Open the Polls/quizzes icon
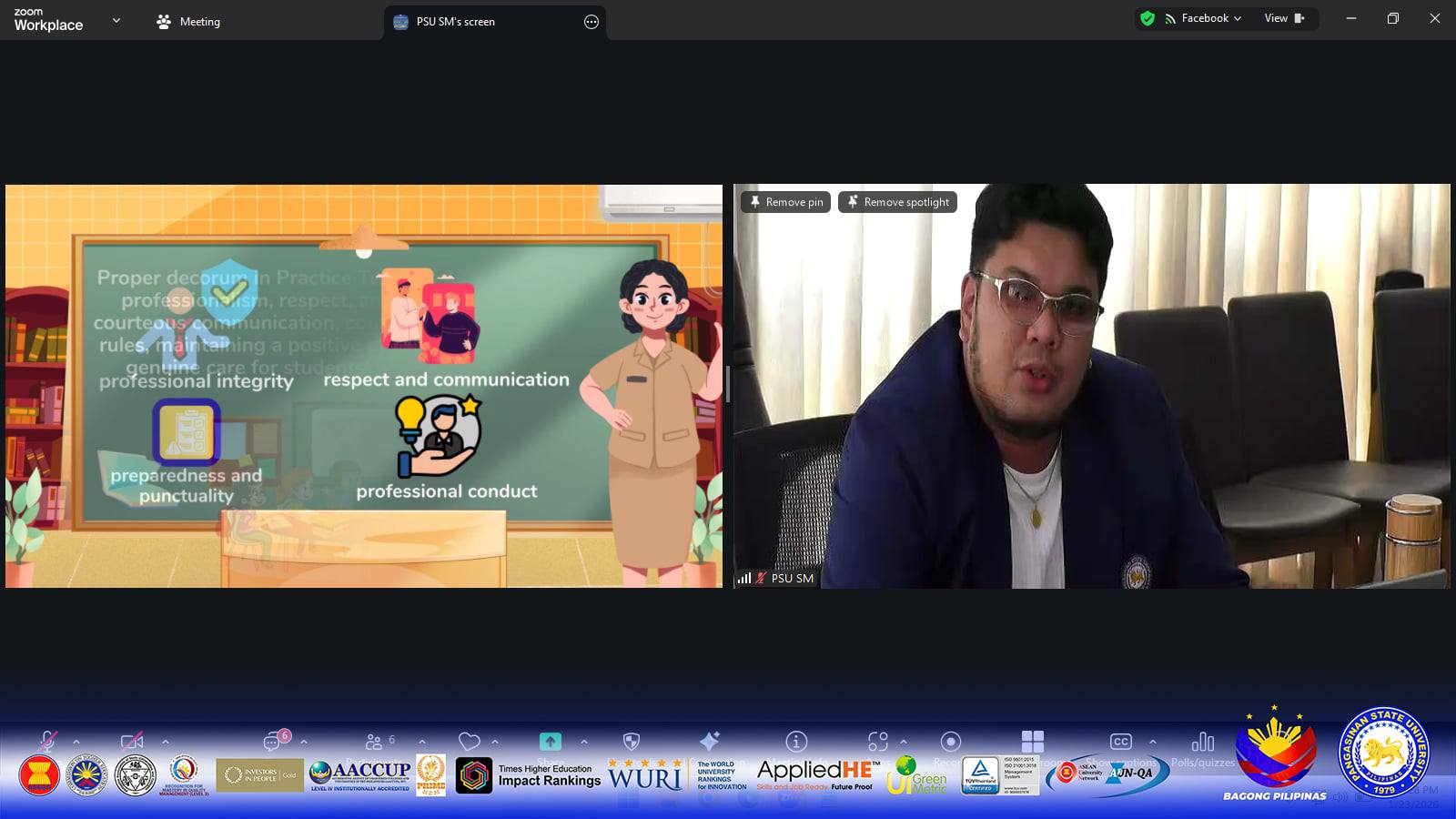 pos(1202,743)
